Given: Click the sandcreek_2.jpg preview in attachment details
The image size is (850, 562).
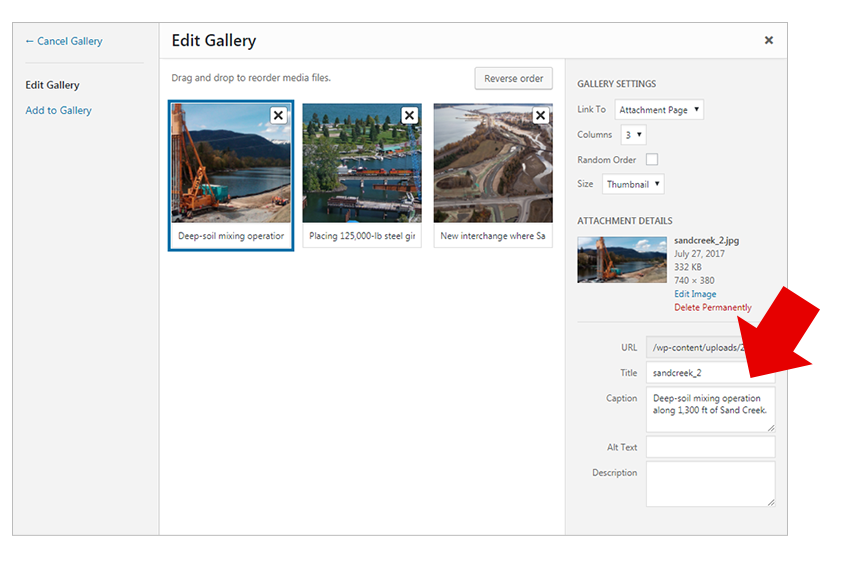Looking at the screenshot, I should 622,260.
